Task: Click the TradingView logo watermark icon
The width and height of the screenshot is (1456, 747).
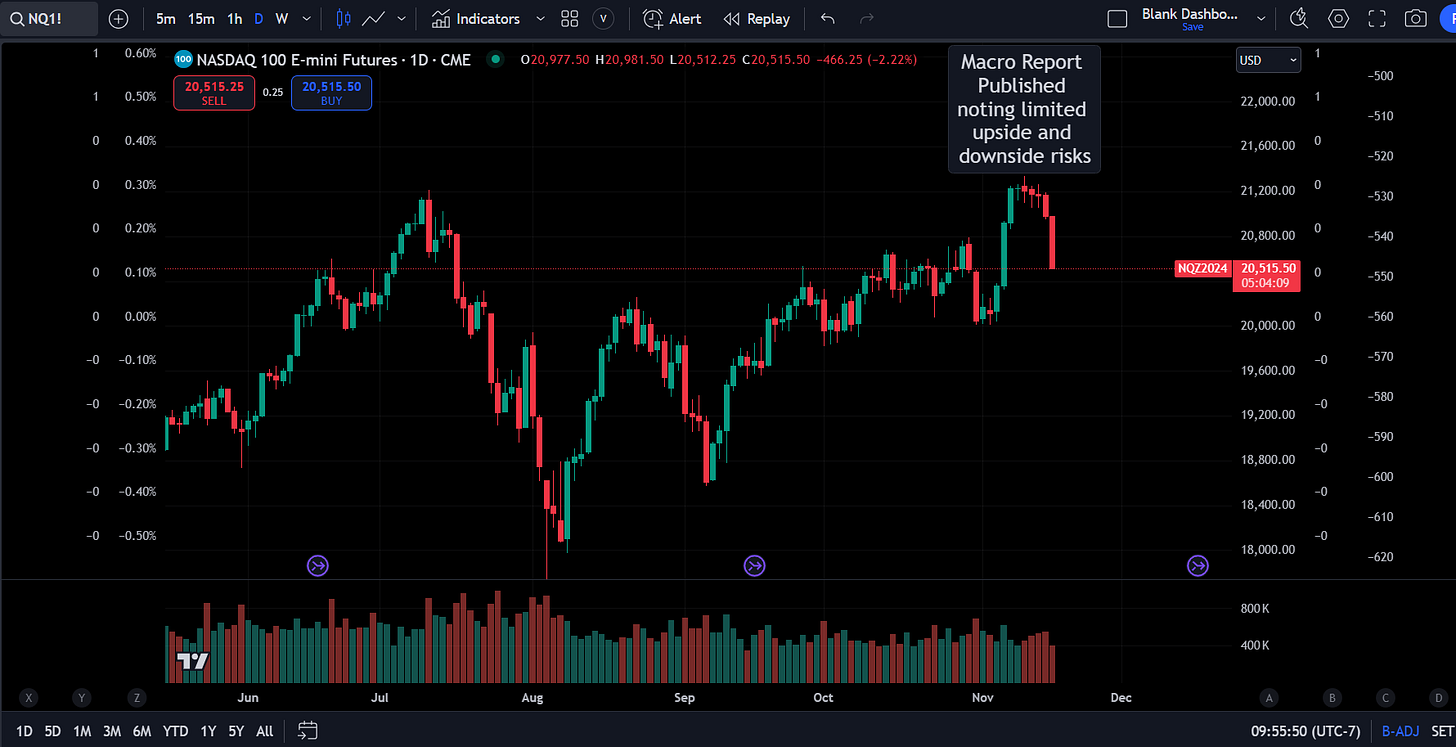Action: coord(192,660)
